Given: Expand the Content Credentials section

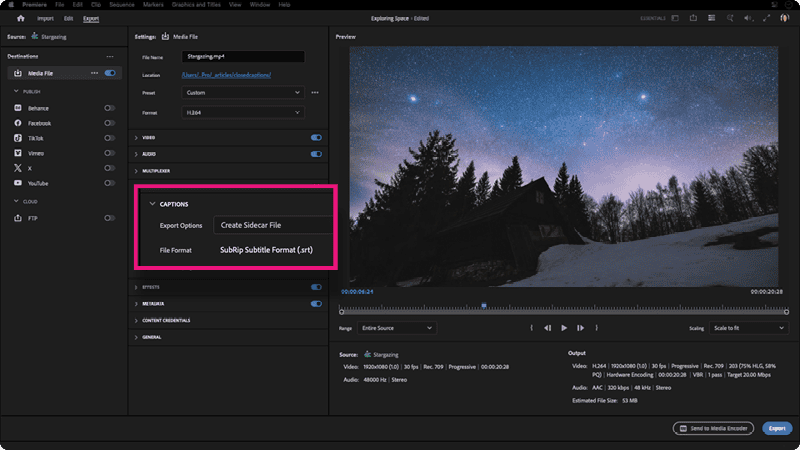Looking at the screenshot, I should (136, 320).
